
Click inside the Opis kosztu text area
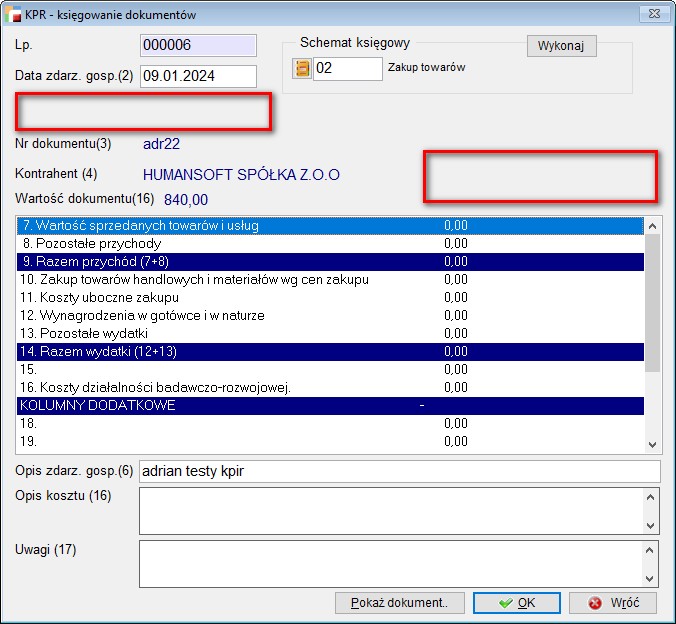pyautogui.click(x=390, y=510)
